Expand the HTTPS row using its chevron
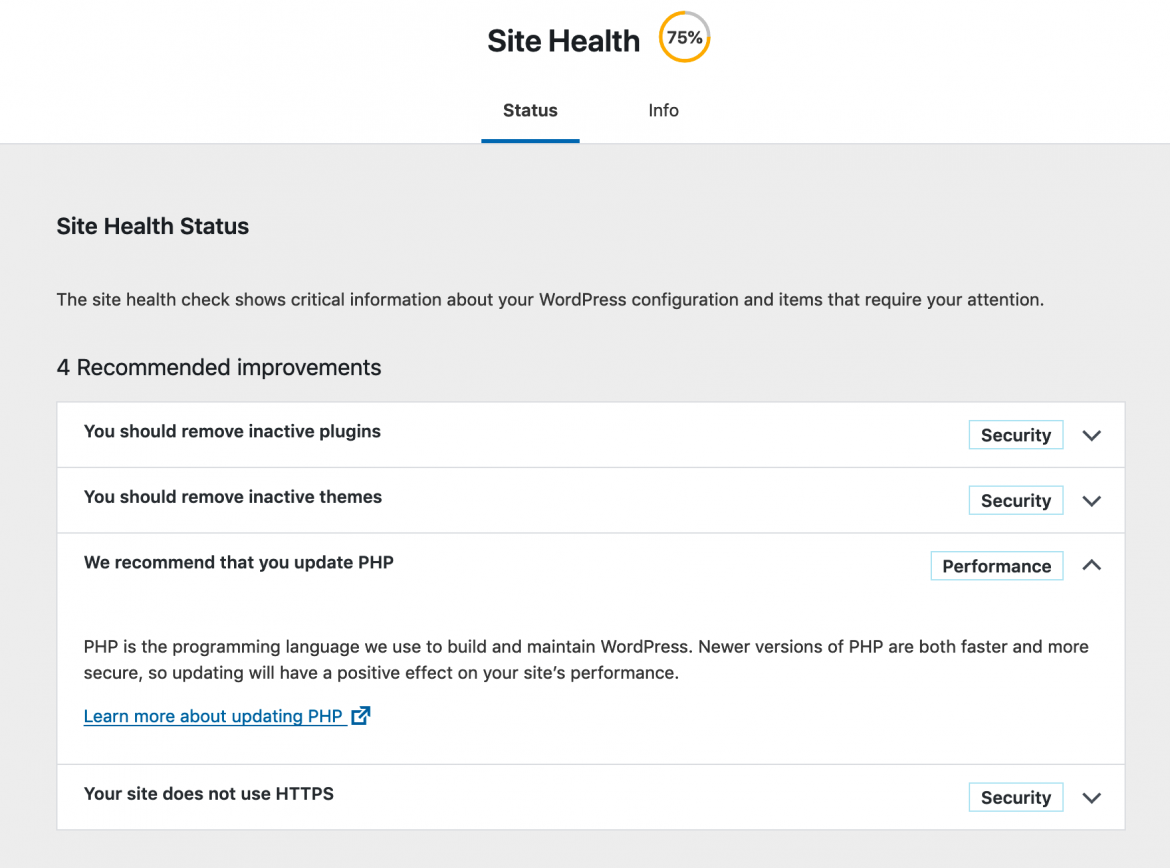 [1092, 798]
